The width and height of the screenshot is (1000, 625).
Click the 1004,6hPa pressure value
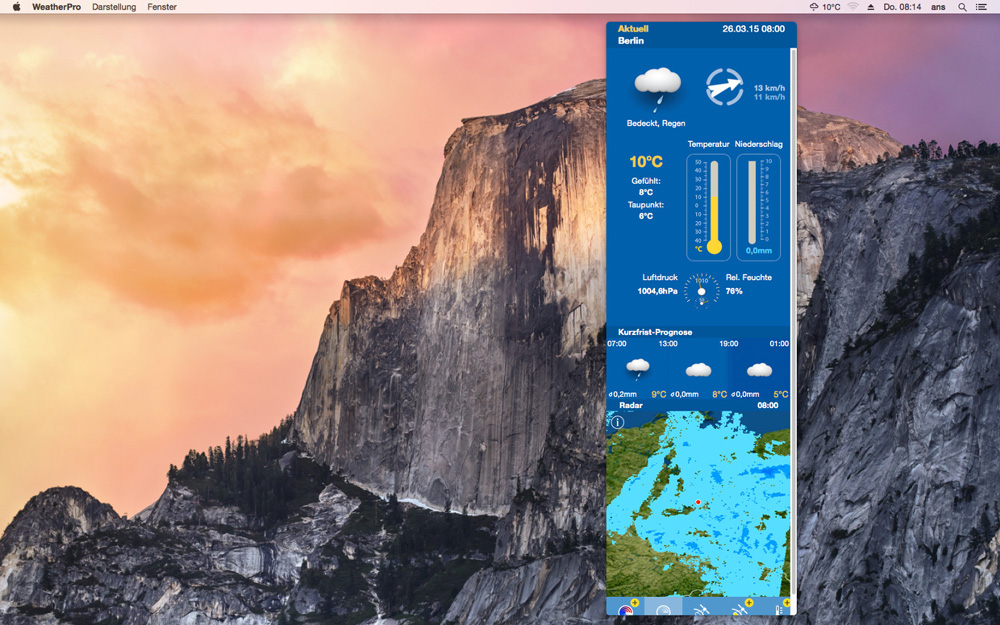[x=658, y=291]
